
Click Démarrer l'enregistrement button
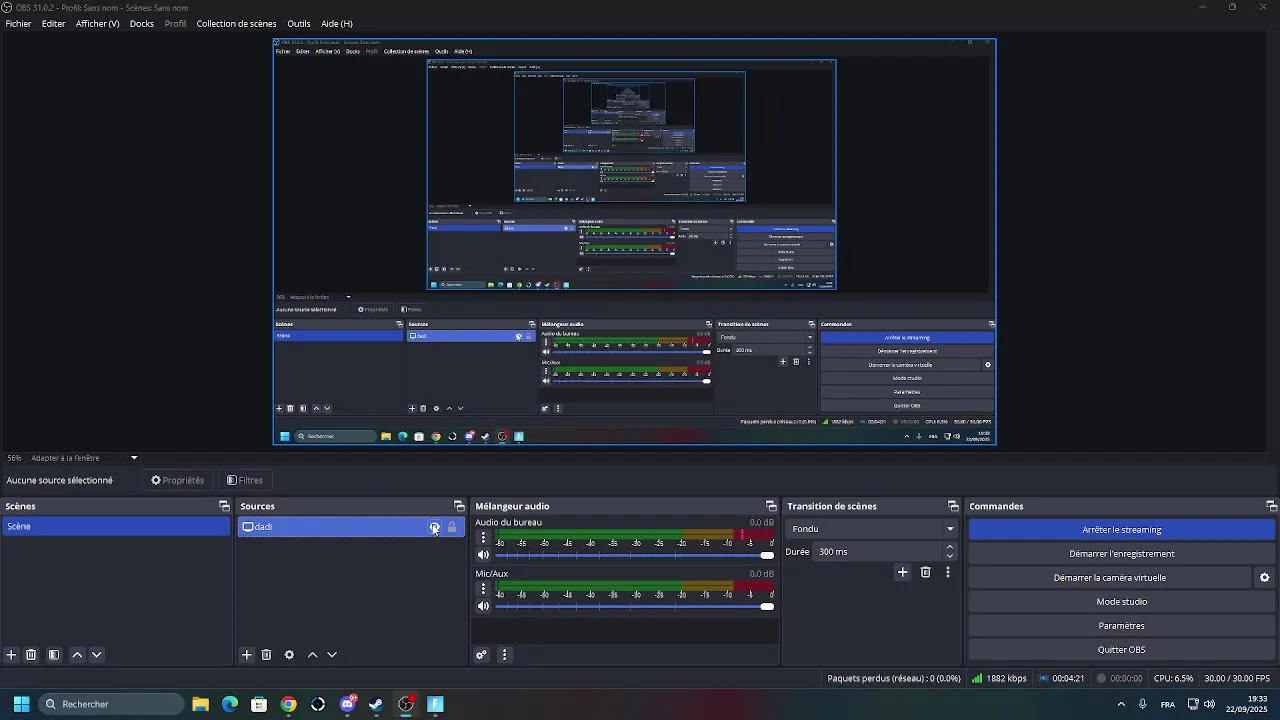tap(1121, 554)
